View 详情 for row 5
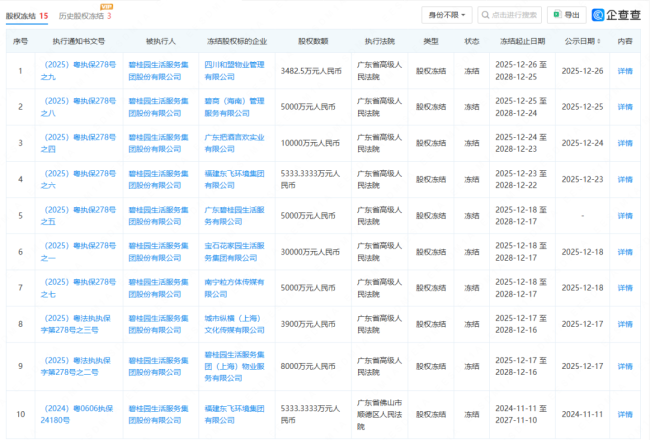This screenshot has width=650, height=440. point(625,215)
